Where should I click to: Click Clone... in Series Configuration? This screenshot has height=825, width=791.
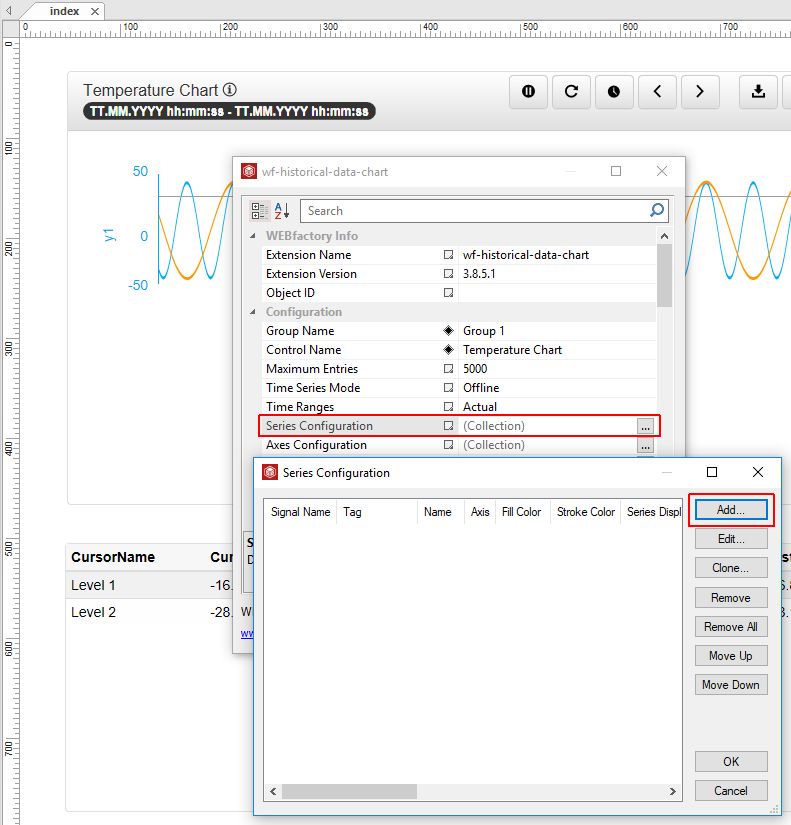pos(731,568)
